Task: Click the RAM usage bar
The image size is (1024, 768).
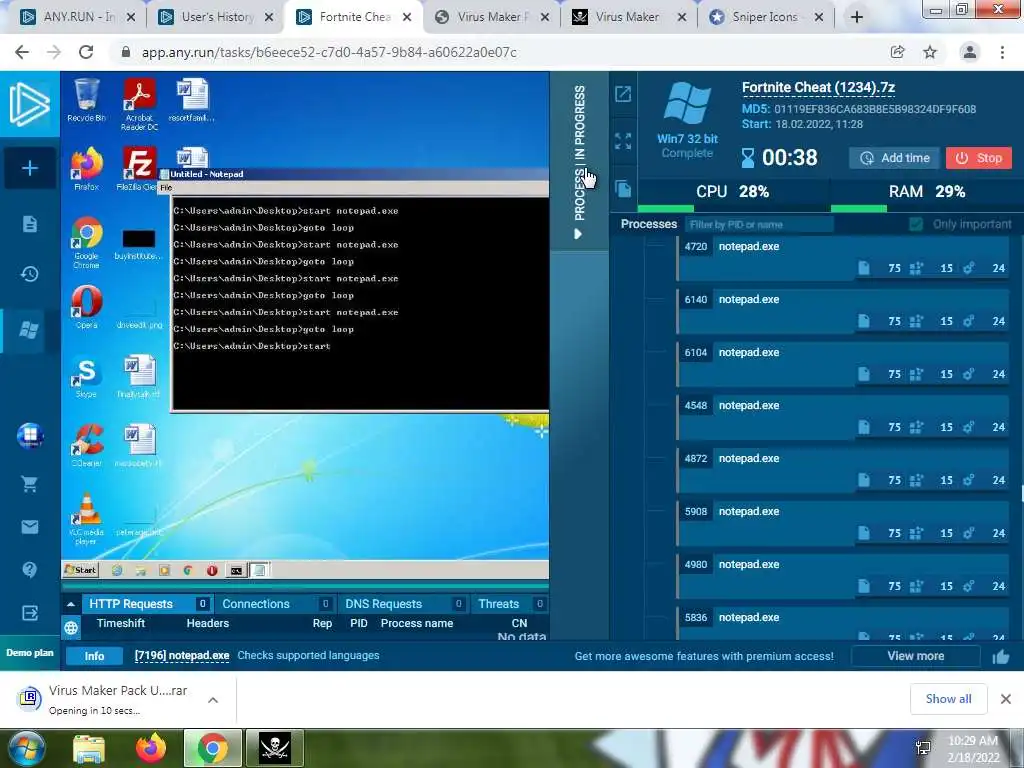Action: click(x=926, y=208)
